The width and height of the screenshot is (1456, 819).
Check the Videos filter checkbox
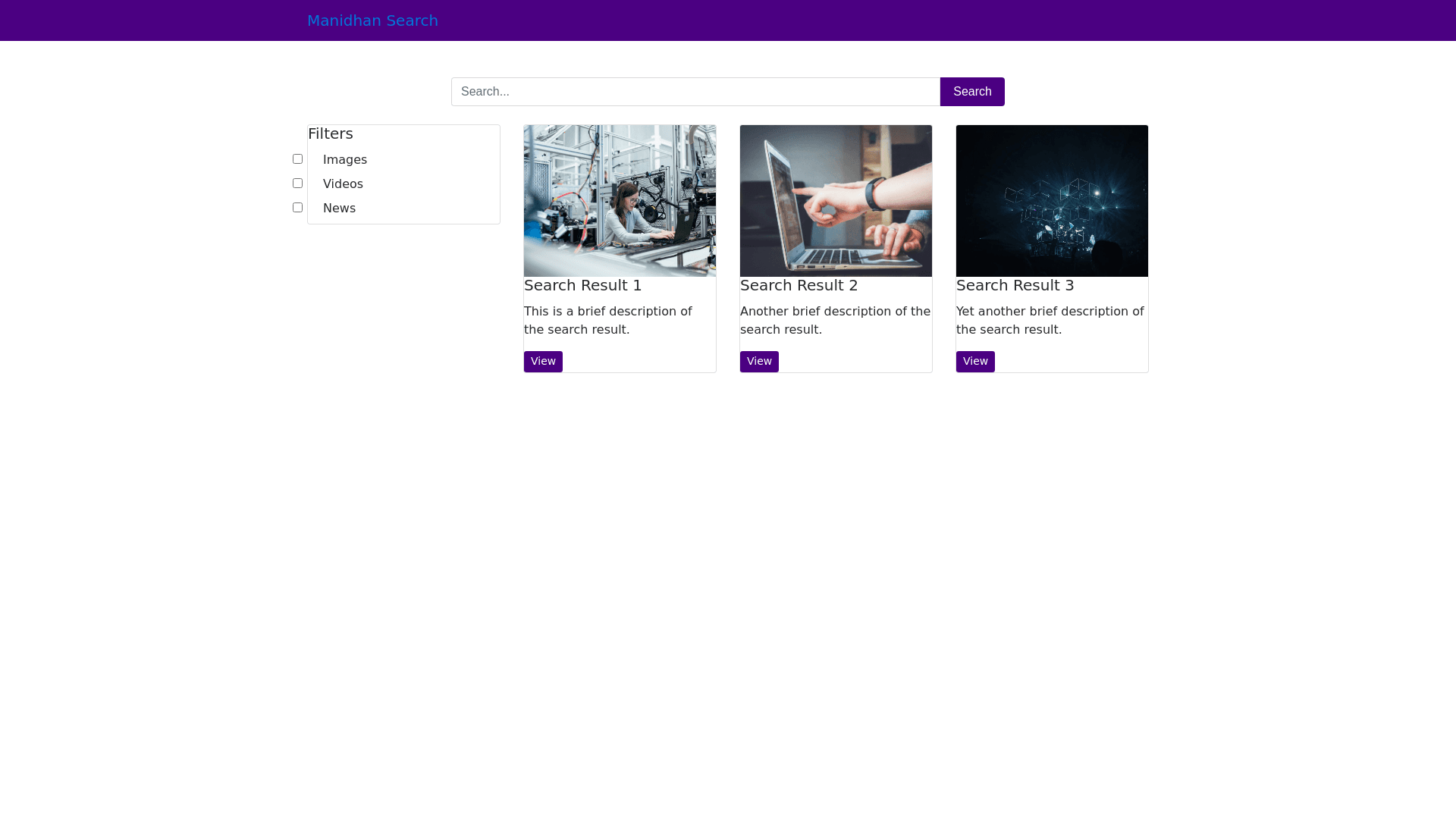297,184
